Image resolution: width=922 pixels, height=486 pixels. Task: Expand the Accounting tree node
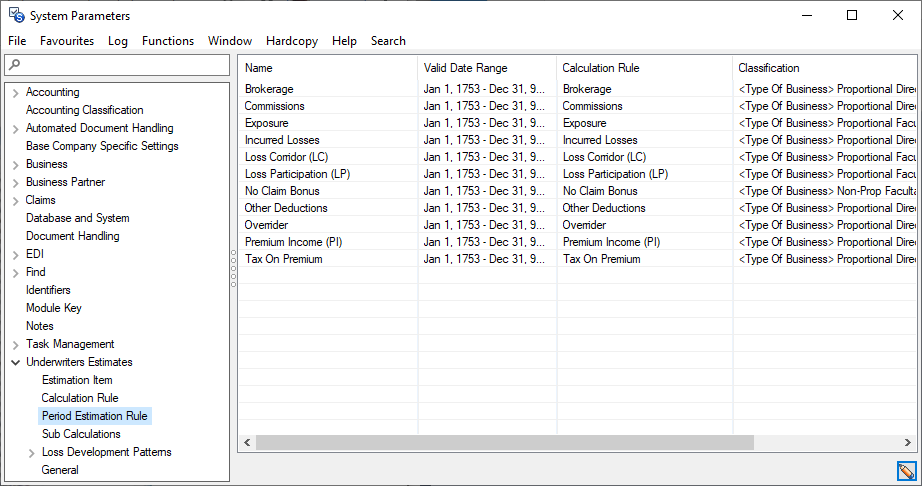[x=15, y=93]
